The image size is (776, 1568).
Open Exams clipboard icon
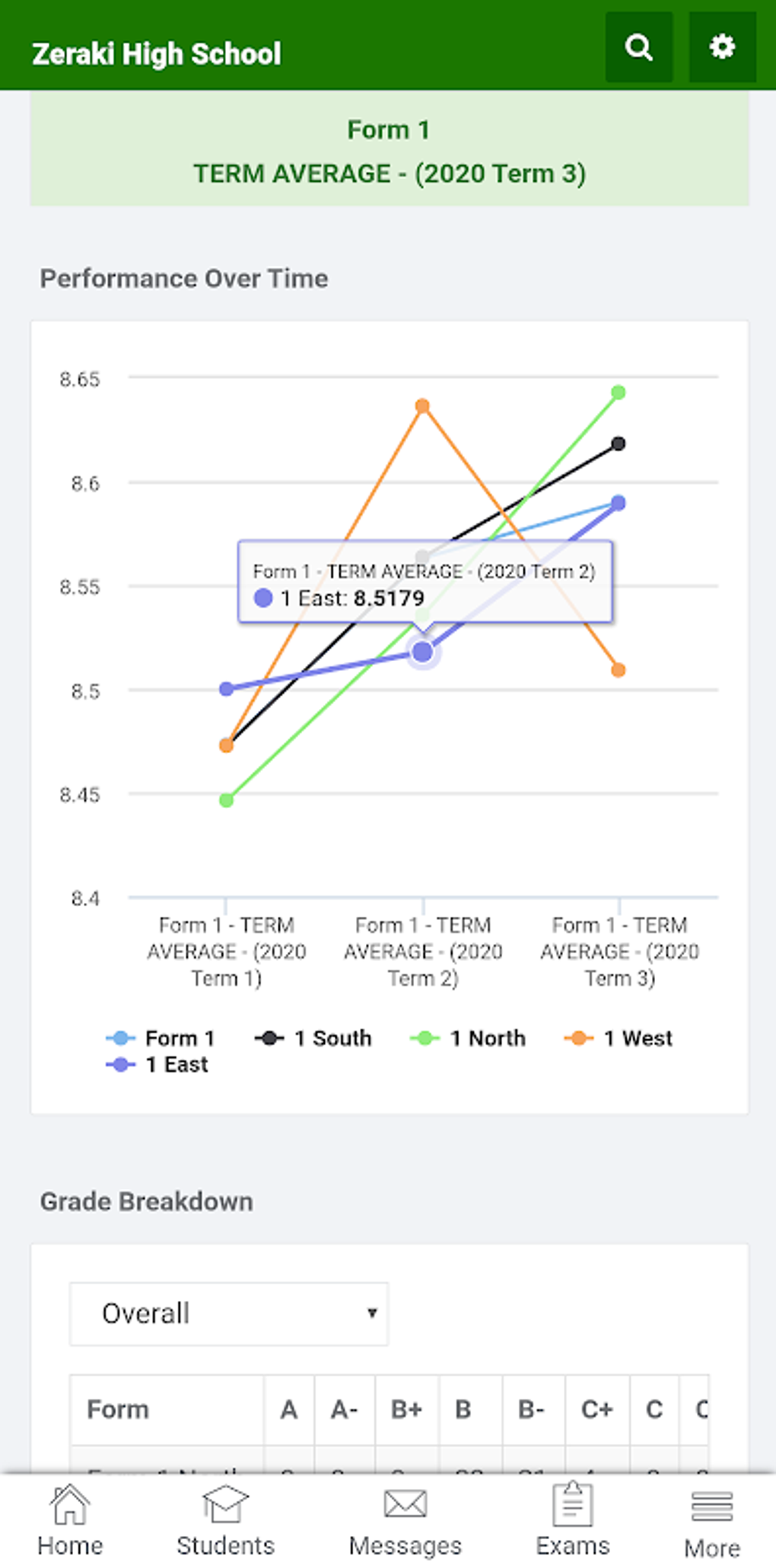(x=572, y=1506)
